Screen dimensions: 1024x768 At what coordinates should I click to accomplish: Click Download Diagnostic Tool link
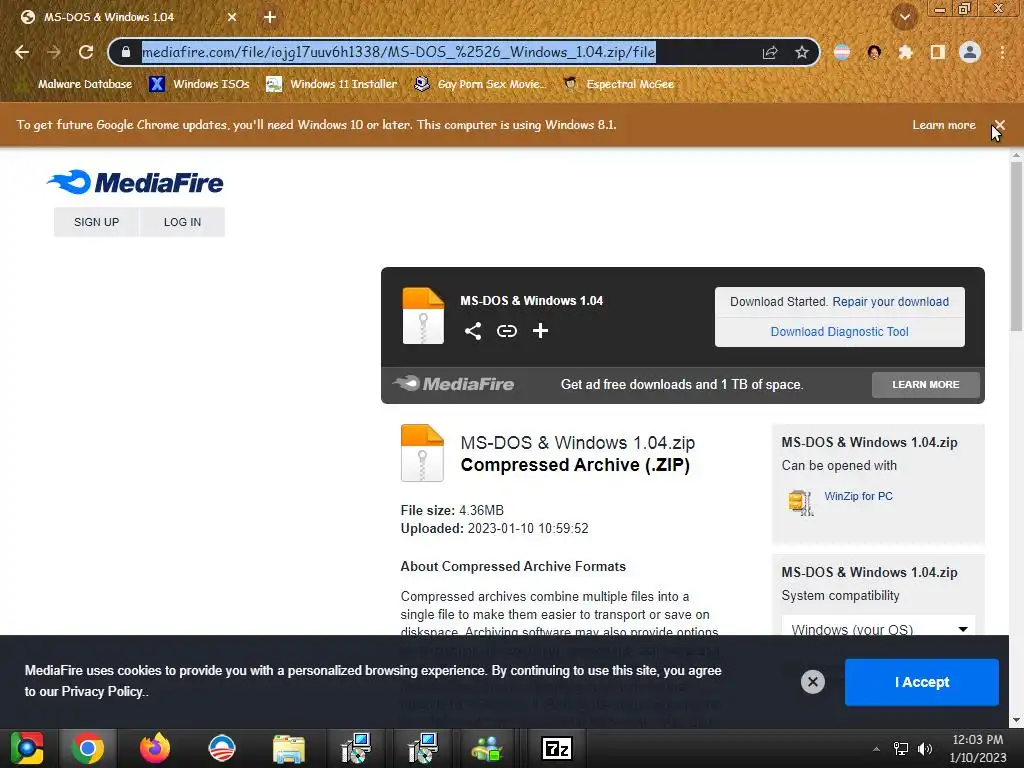pos(839,332)
